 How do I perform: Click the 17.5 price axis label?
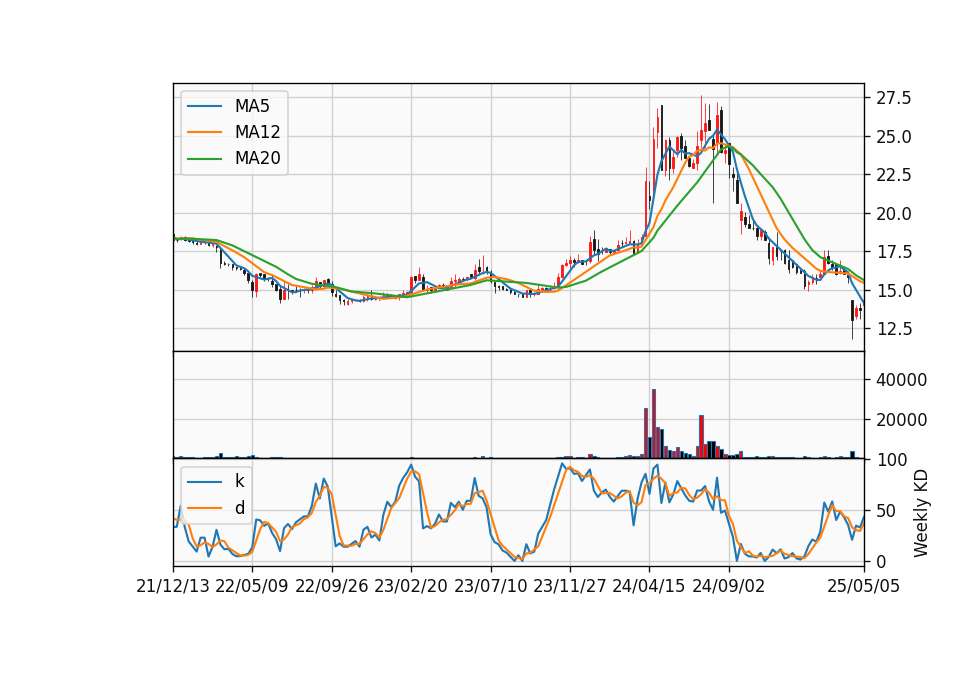tap(894, 252)
